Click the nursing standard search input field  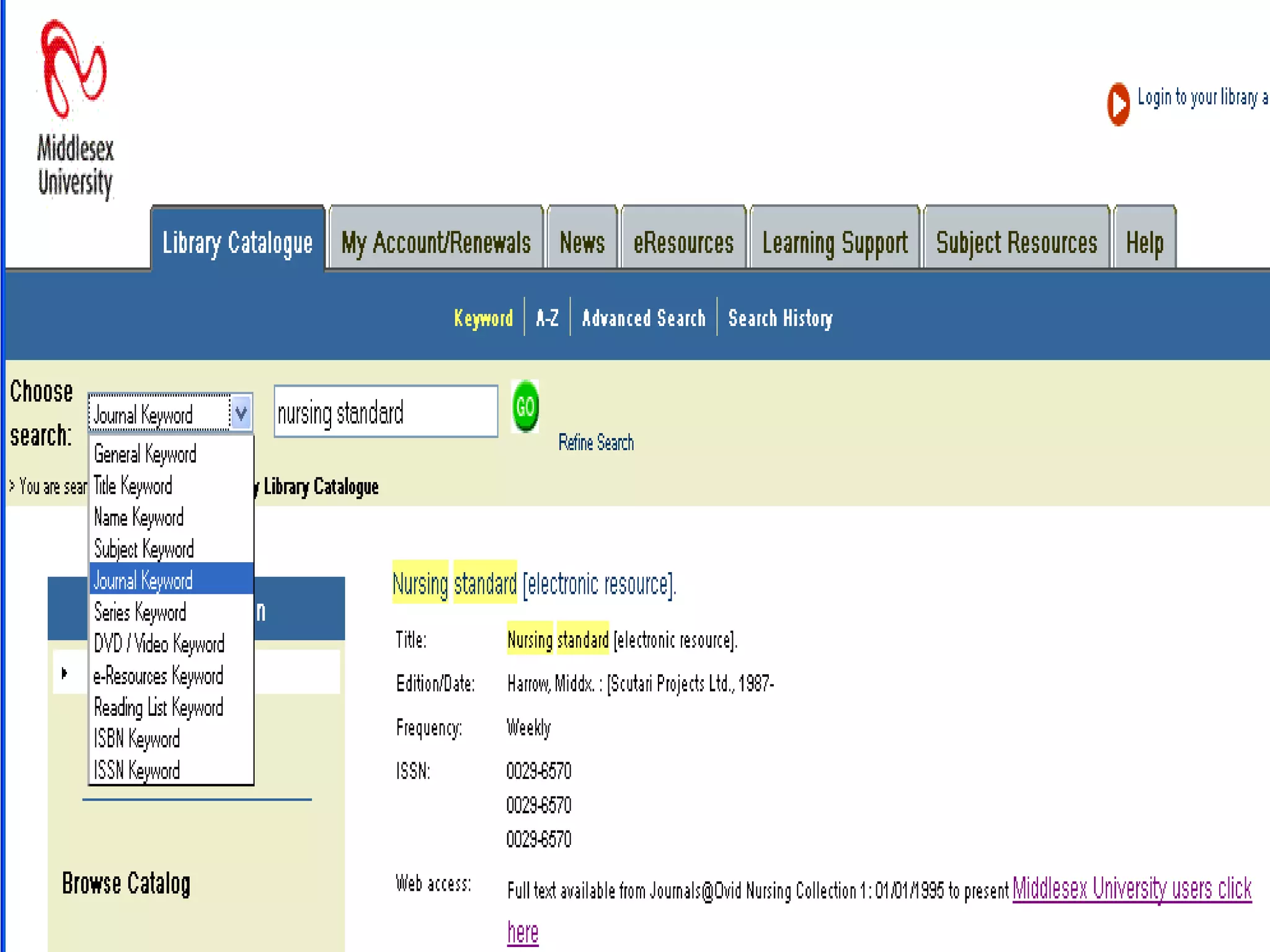pos(385,412)
